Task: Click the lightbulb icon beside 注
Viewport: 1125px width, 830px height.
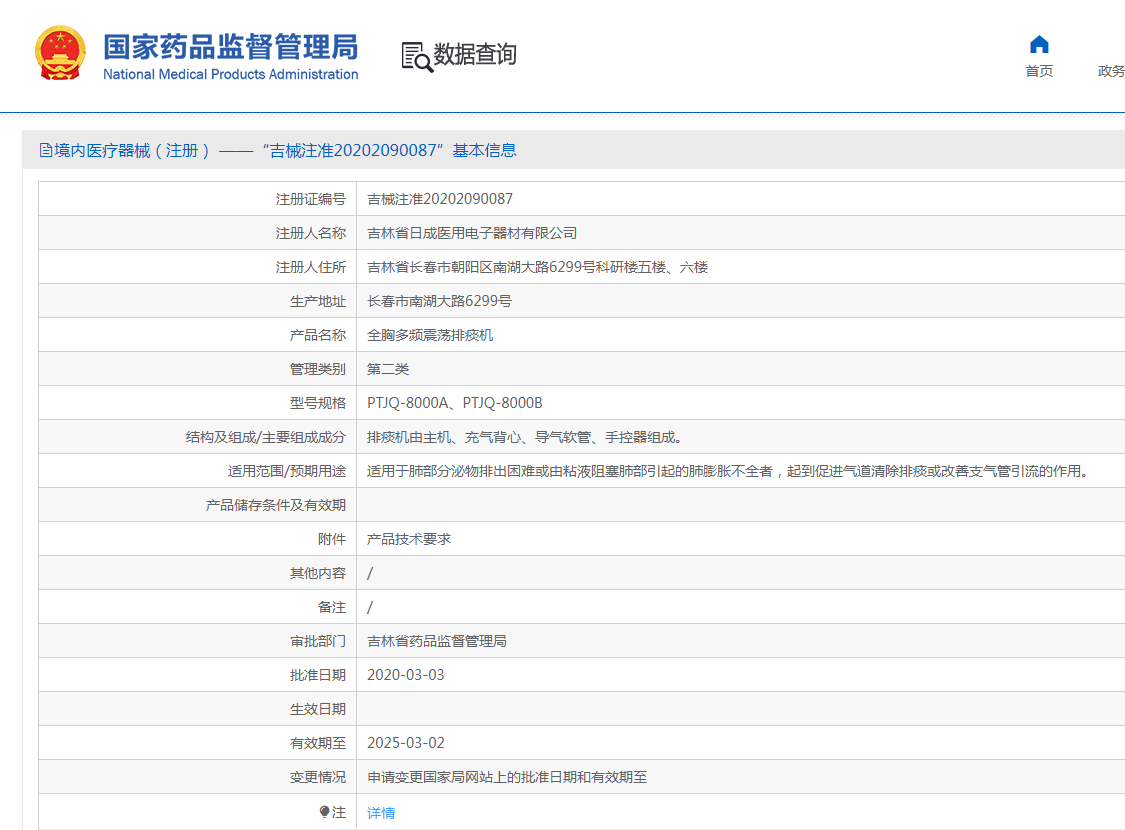Action: pyautogui.click(x=324, y=812)
